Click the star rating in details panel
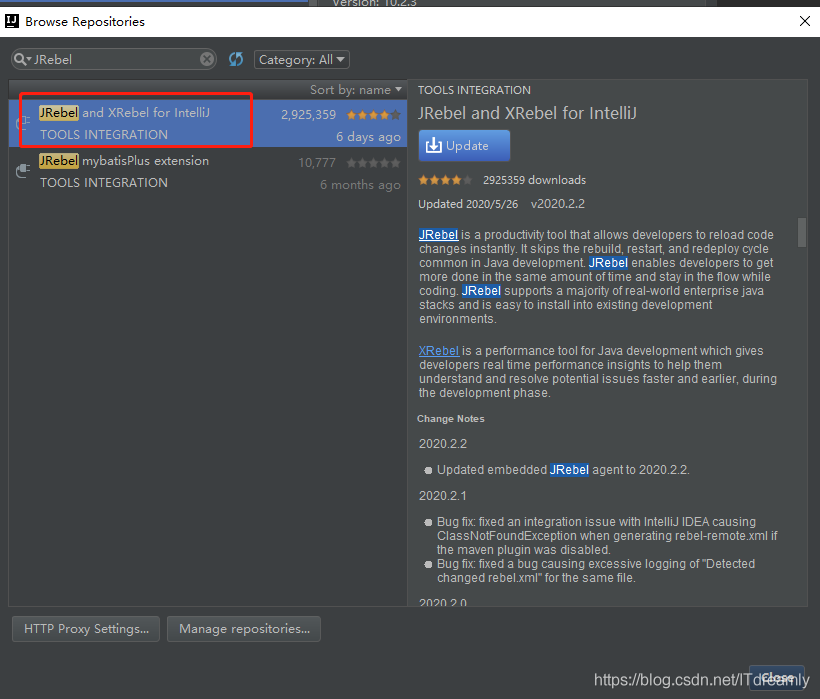 [x=445, y=180]
